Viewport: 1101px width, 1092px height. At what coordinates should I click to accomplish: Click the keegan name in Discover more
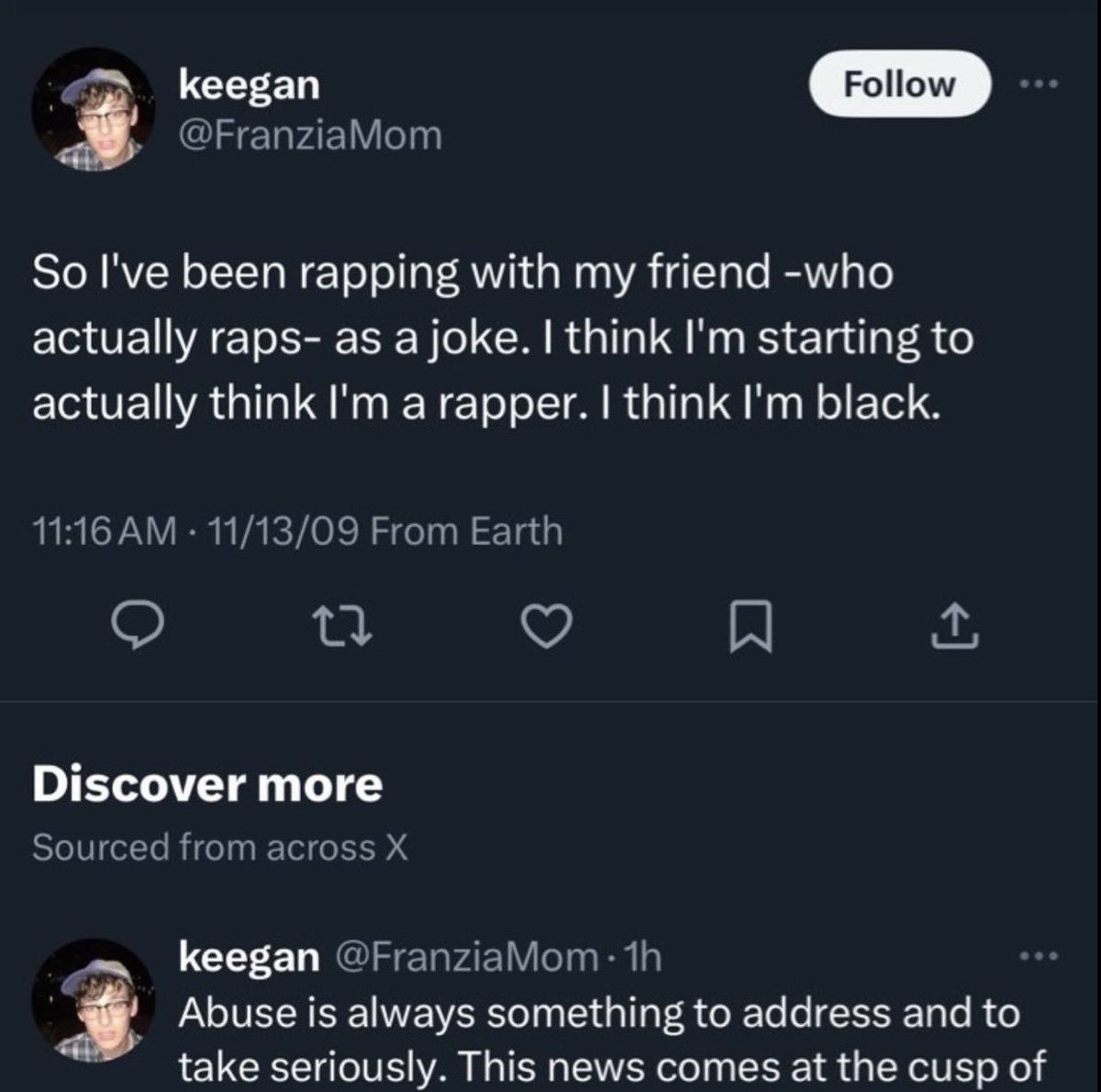(x=249, y=958)
